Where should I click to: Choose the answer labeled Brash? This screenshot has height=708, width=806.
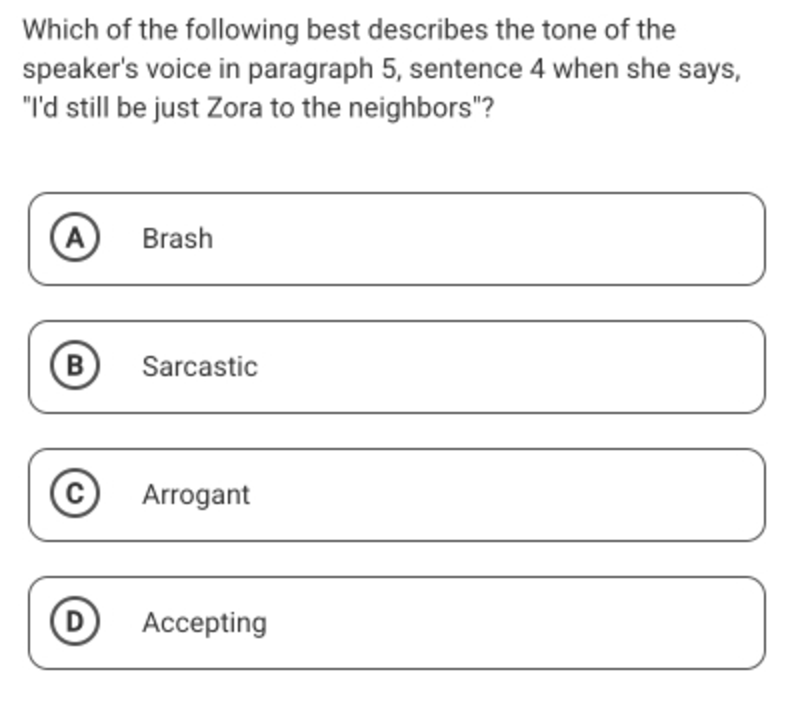point(397,239)
